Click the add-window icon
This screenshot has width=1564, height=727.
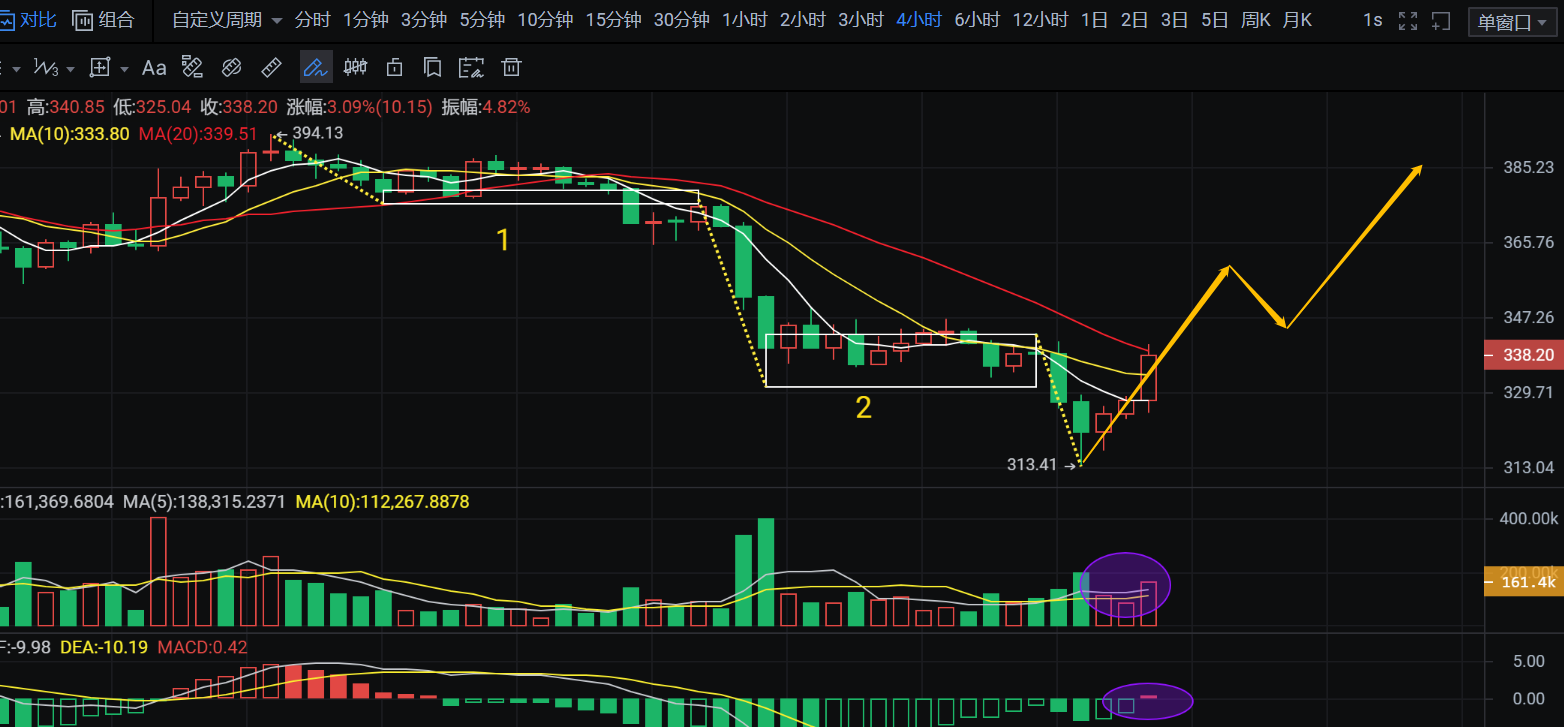[1440, 21]
